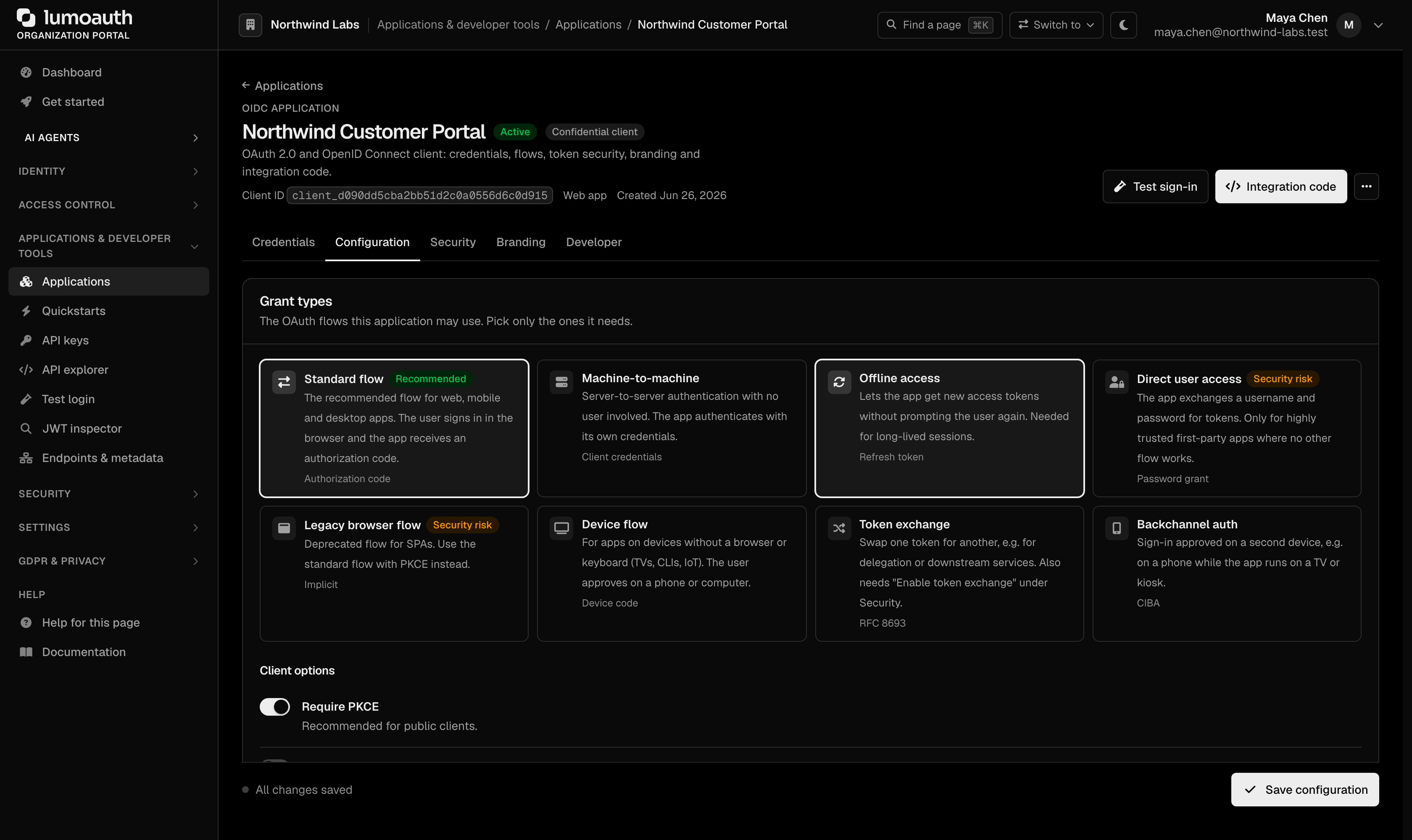Click the Integration code button
The height and width of the screenshot is (840, 1412).
(x=1280, y=187)
